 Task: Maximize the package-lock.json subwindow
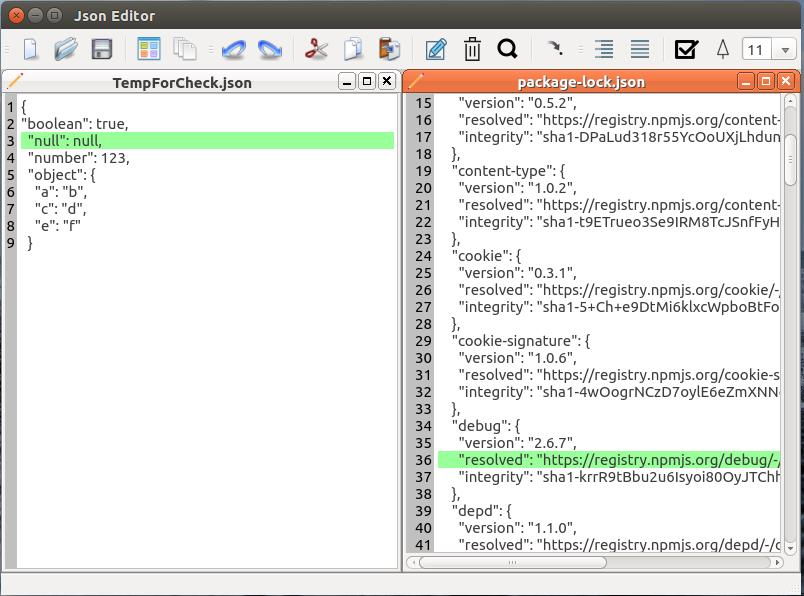pyautogui.click(x=766, y=82)
